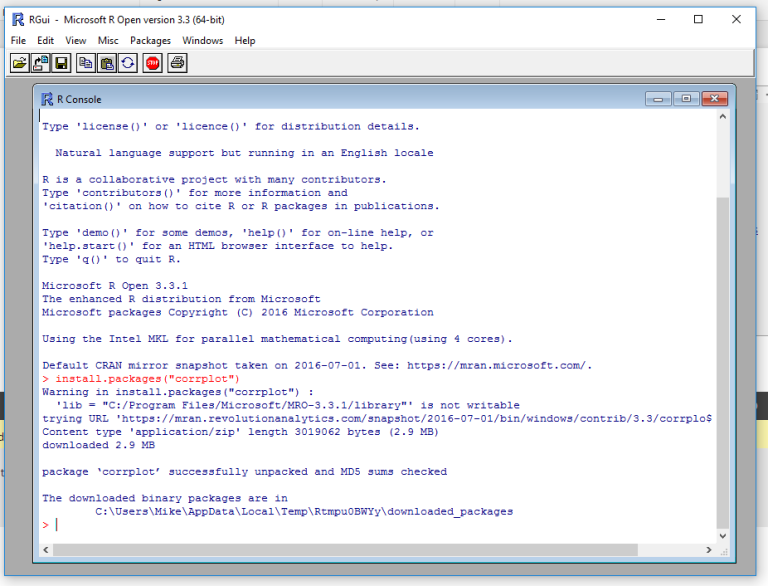Image resolution: width=768 pixels, height=586 pixels.
Task: Click the console scroll up arrow
Action: 724,118
